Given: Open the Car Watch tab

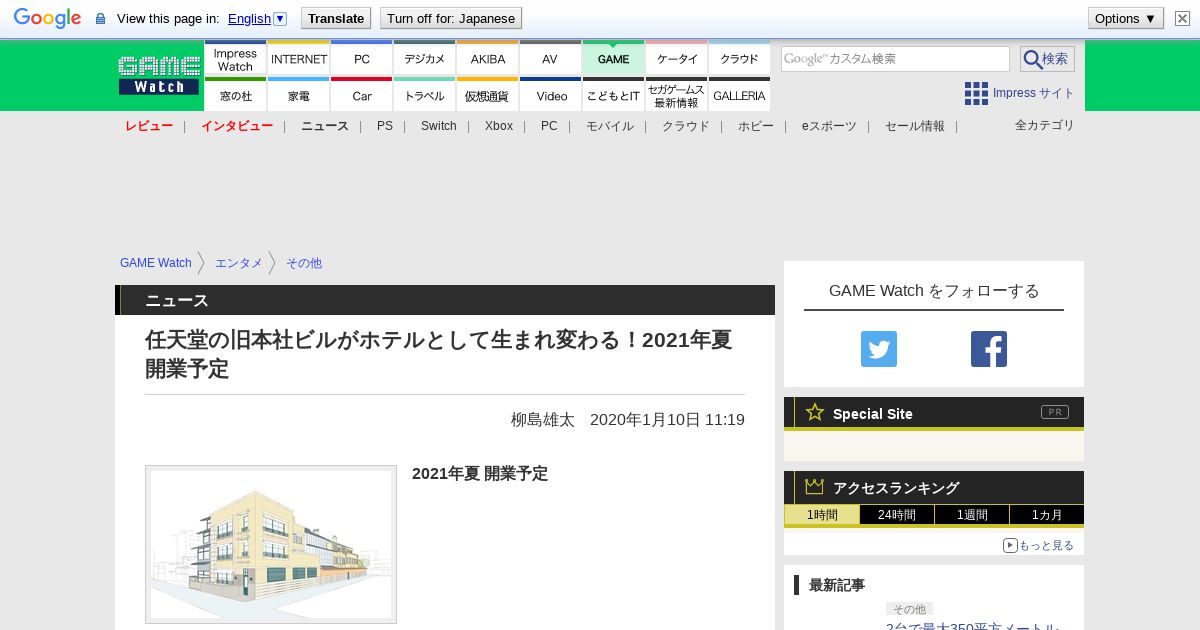Looking at the screenshot, I should coord(362,95).
